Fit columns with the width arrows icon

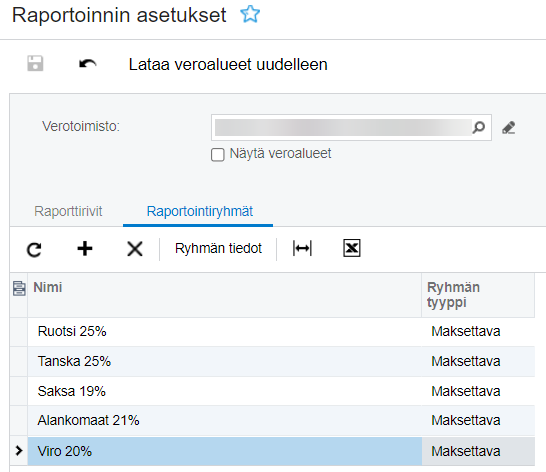[302, 248]
